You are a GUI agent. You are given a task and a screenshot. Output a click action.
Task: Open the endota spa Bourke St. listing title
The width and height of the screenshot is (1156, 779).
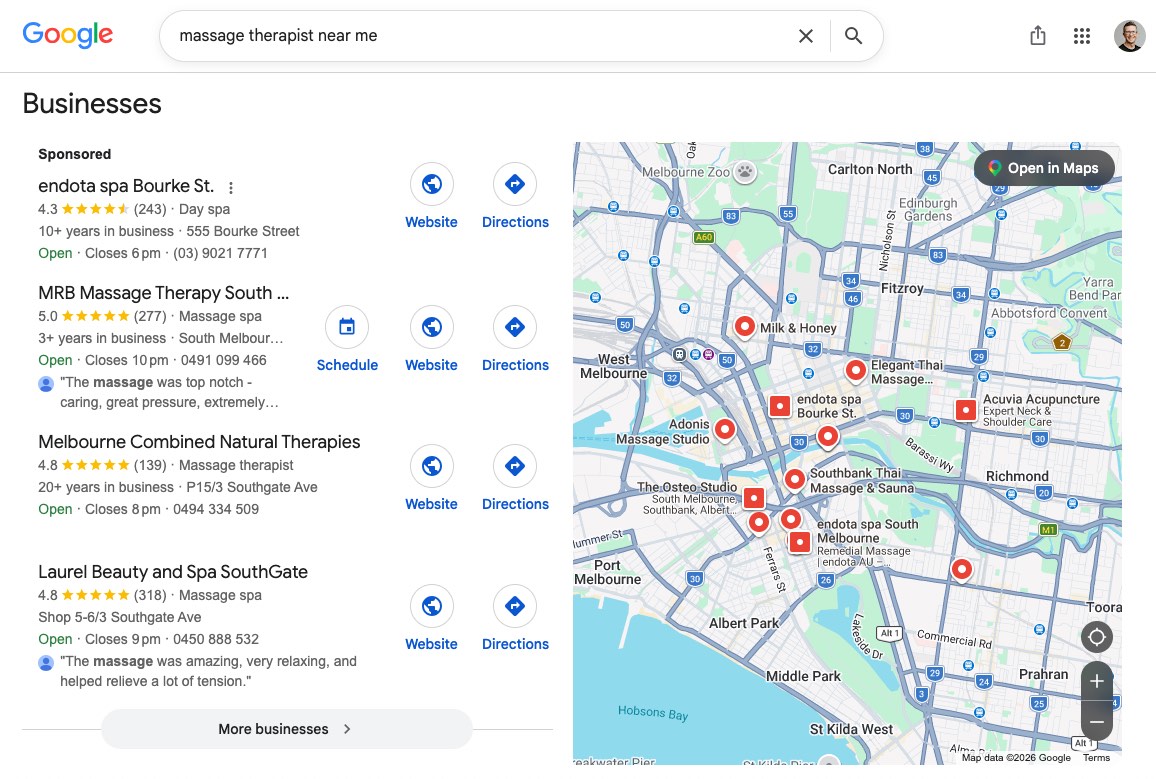pyautogui.click(x=126, y=186)
